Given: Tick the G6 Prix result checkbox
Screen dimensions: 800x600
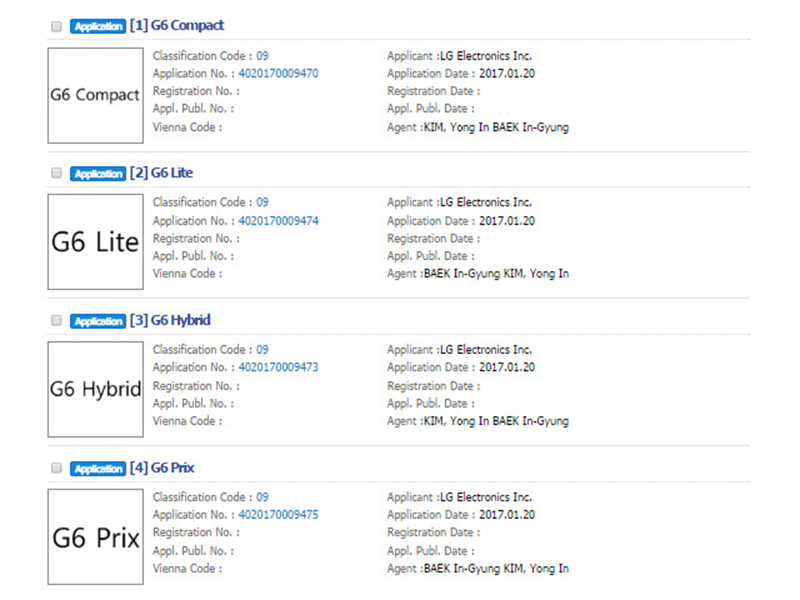Looking at the screenshot, I should (56, 468).
